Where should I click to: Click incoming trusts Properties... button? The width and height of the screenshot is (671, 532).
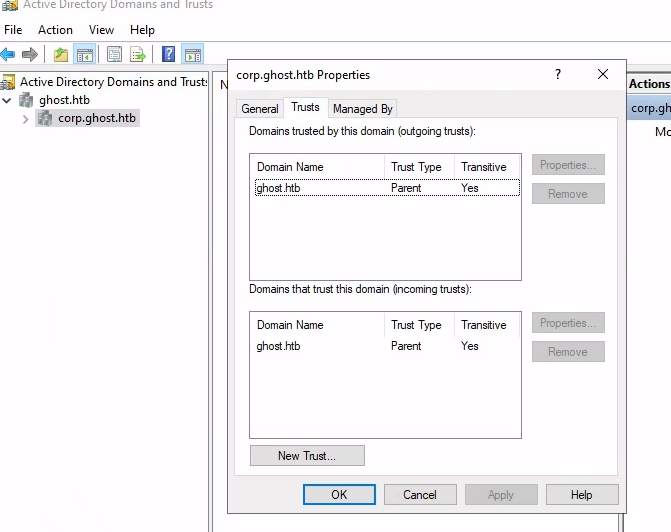pos(568,323)
